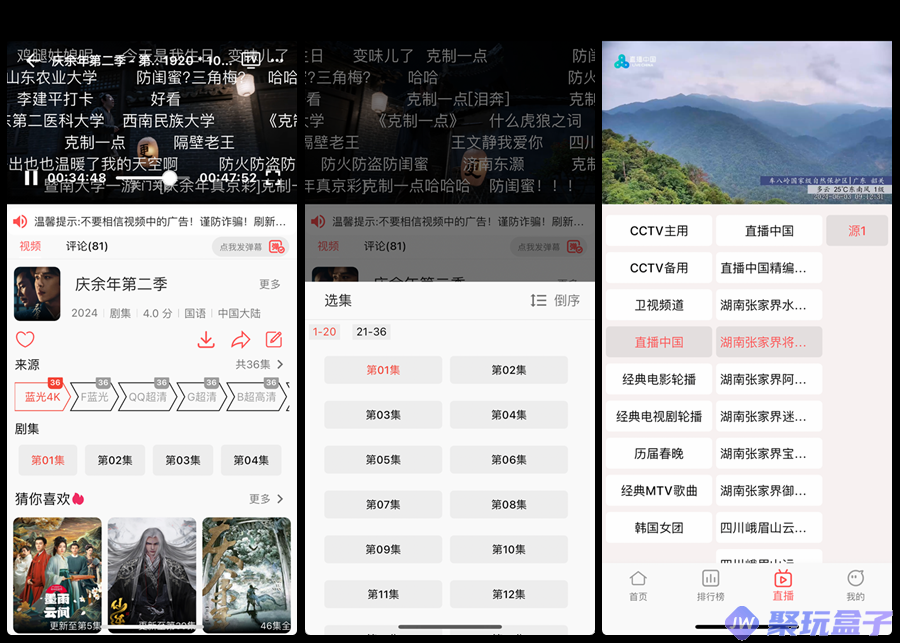This screenshot has width=900, height=643.
Task: Open the 46集全 recommendation poster
Action: (x=247, y=574)
